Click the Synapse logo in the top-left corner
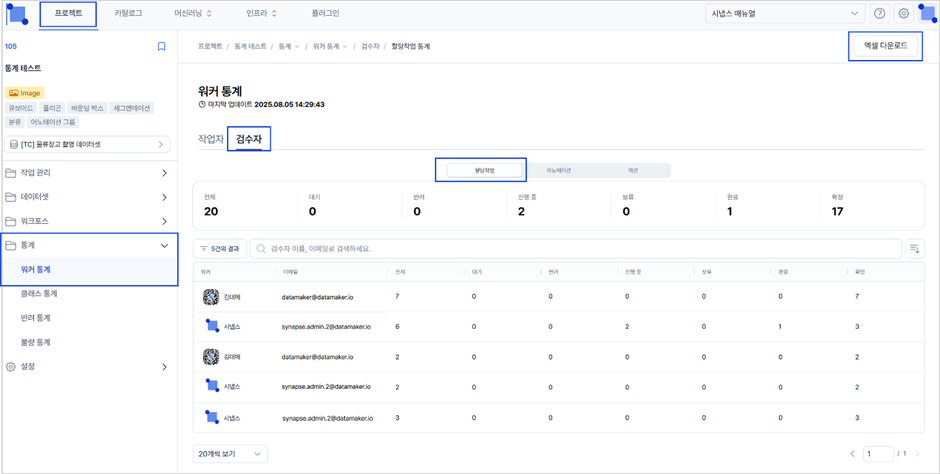 pos(17,13)
